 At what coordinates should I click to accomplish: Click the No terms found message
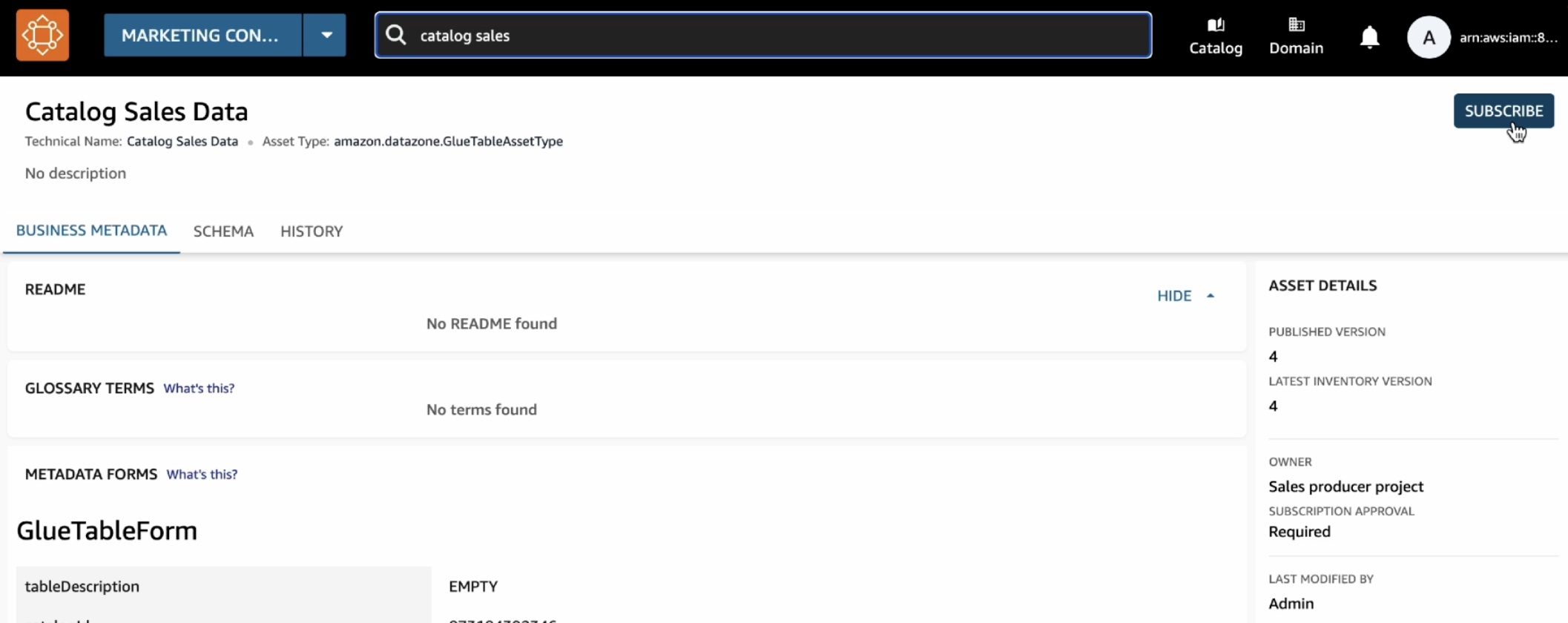481,409
